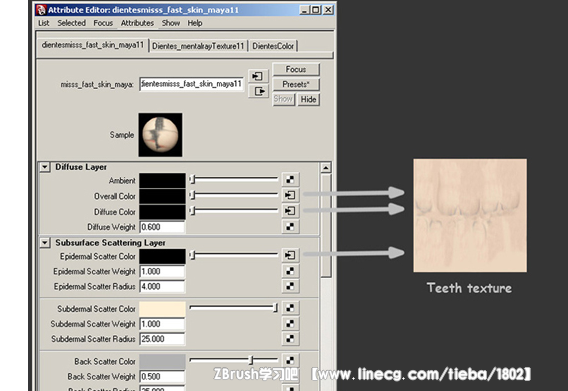Image resolution: width=568 pixels, height=391 pixels.
Task: Click Subdermal Scatter Radius checker icon
Action: [290, 338]
